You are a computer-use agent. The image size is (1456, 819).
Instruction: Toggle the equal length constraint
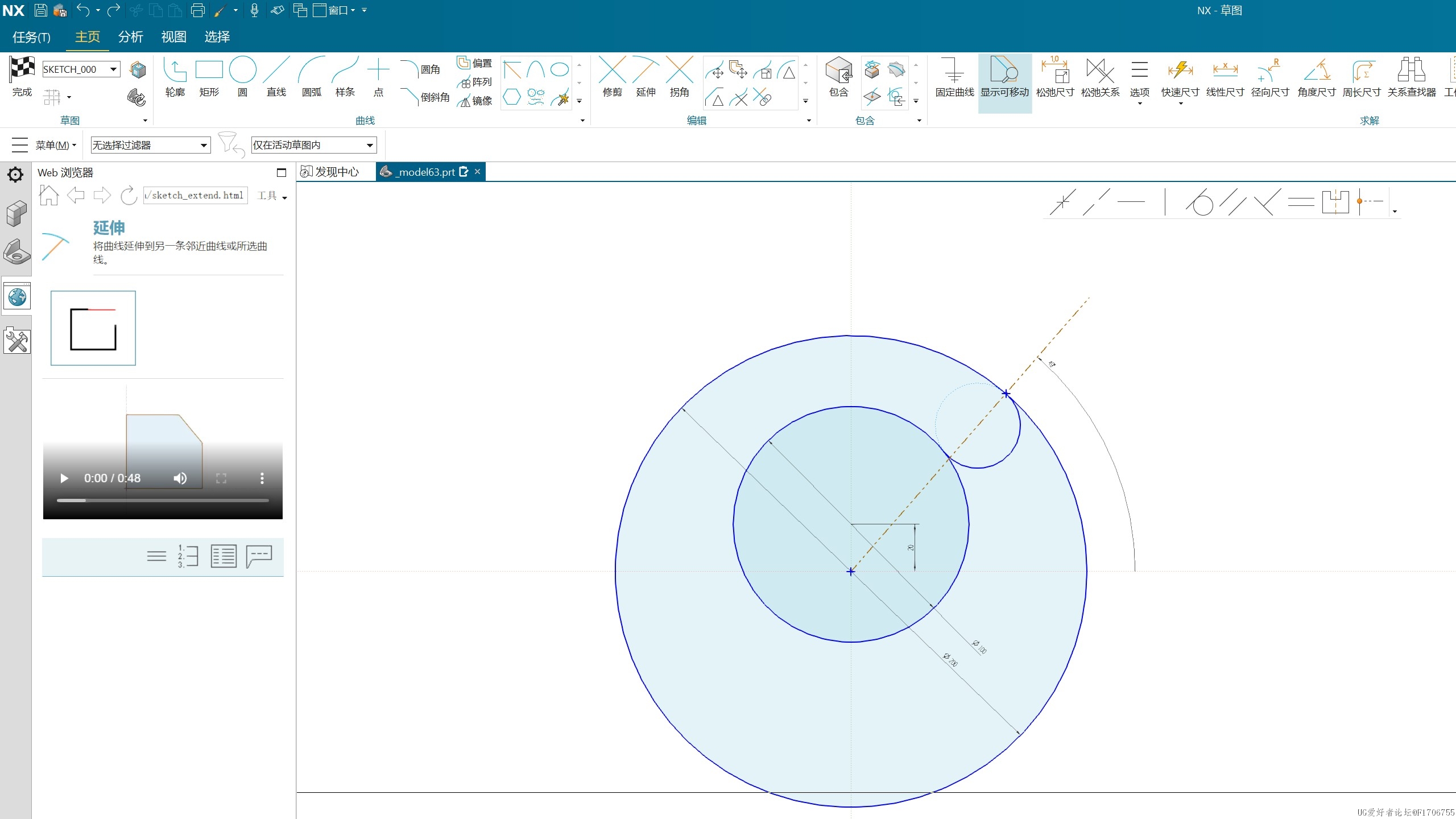[1301, 202]
